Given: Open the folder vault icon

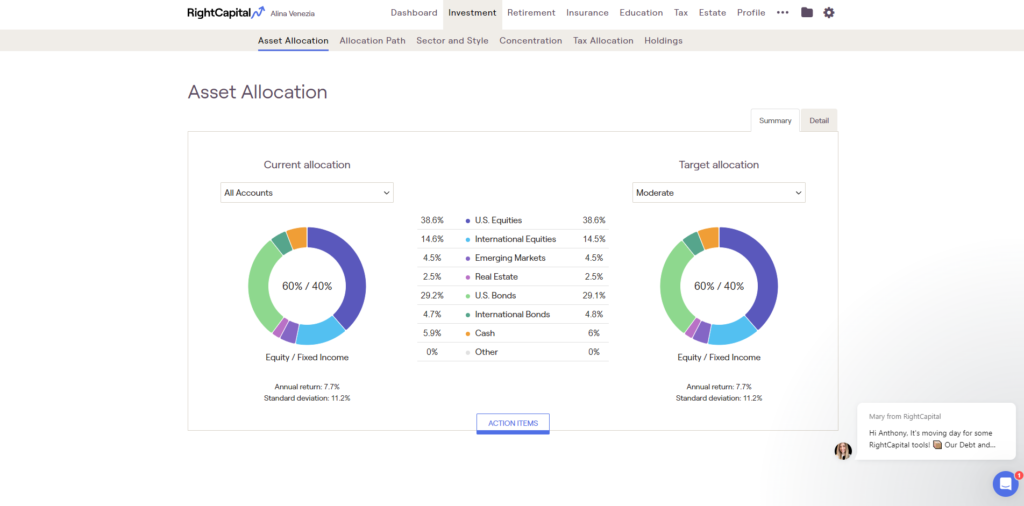Looking at the screenshot, I should coord(807,13).
